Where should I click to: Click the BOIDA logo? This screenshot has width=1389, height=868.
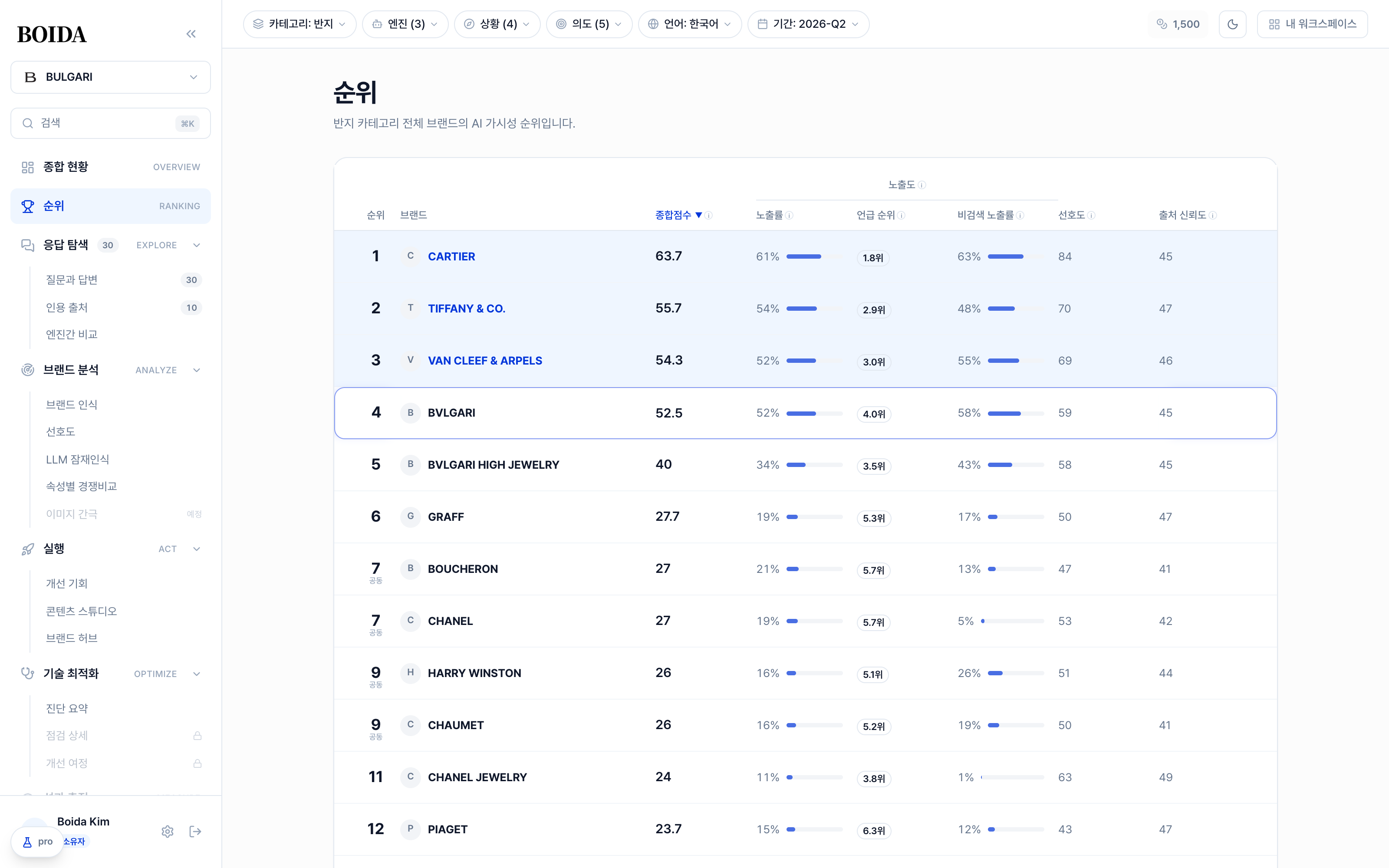52,34
